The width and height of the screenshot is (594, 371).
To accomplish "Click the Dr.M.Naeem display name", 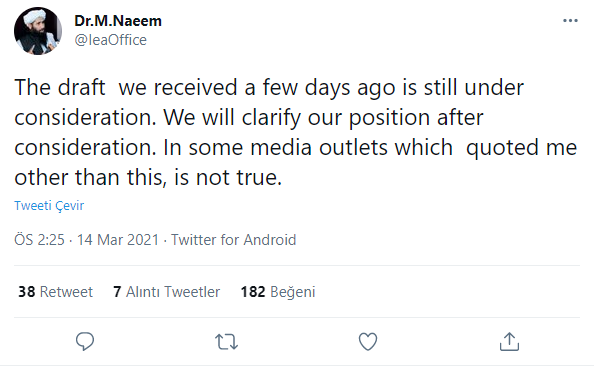I will (x=118, y=21).
